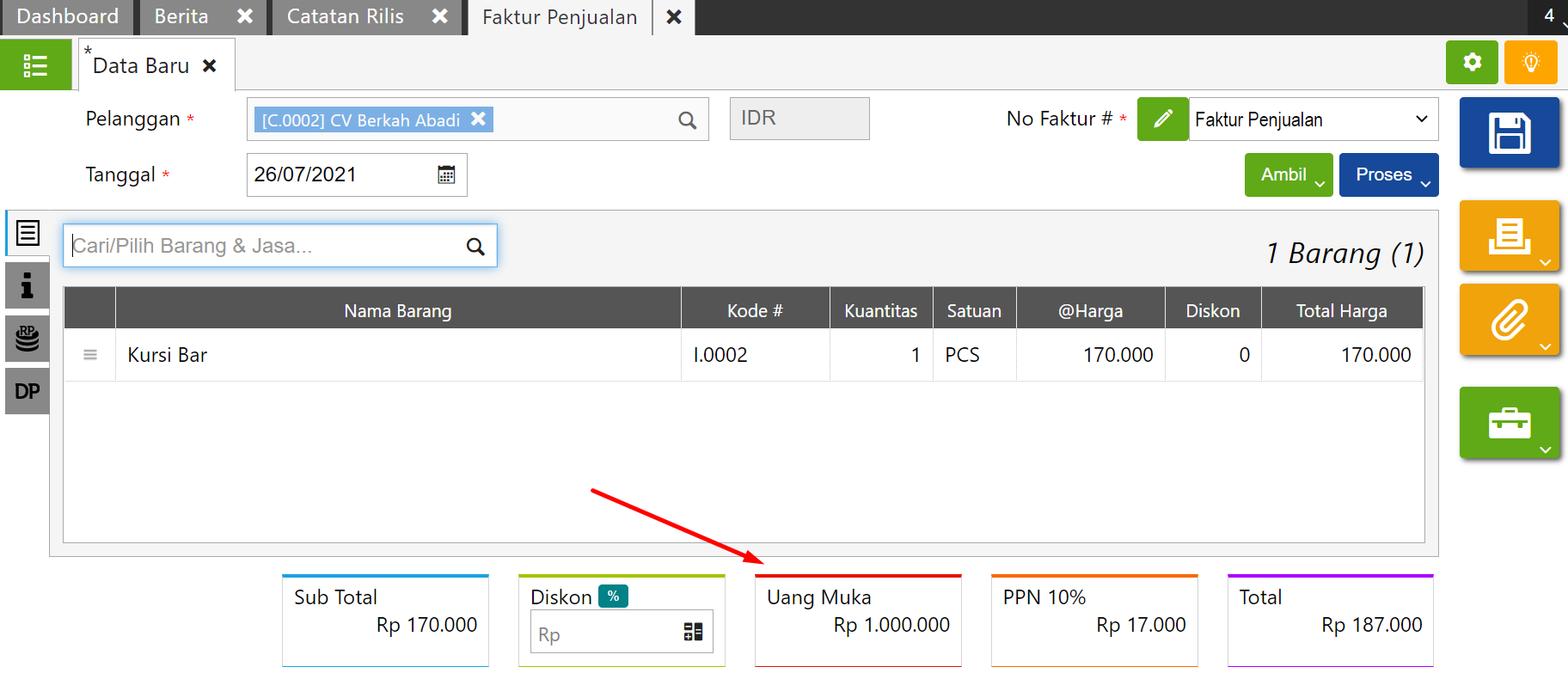This screenshot has width=1568, height=673.
Task: Open the Rp coins sidebar tab
Action: click(28, 339)
